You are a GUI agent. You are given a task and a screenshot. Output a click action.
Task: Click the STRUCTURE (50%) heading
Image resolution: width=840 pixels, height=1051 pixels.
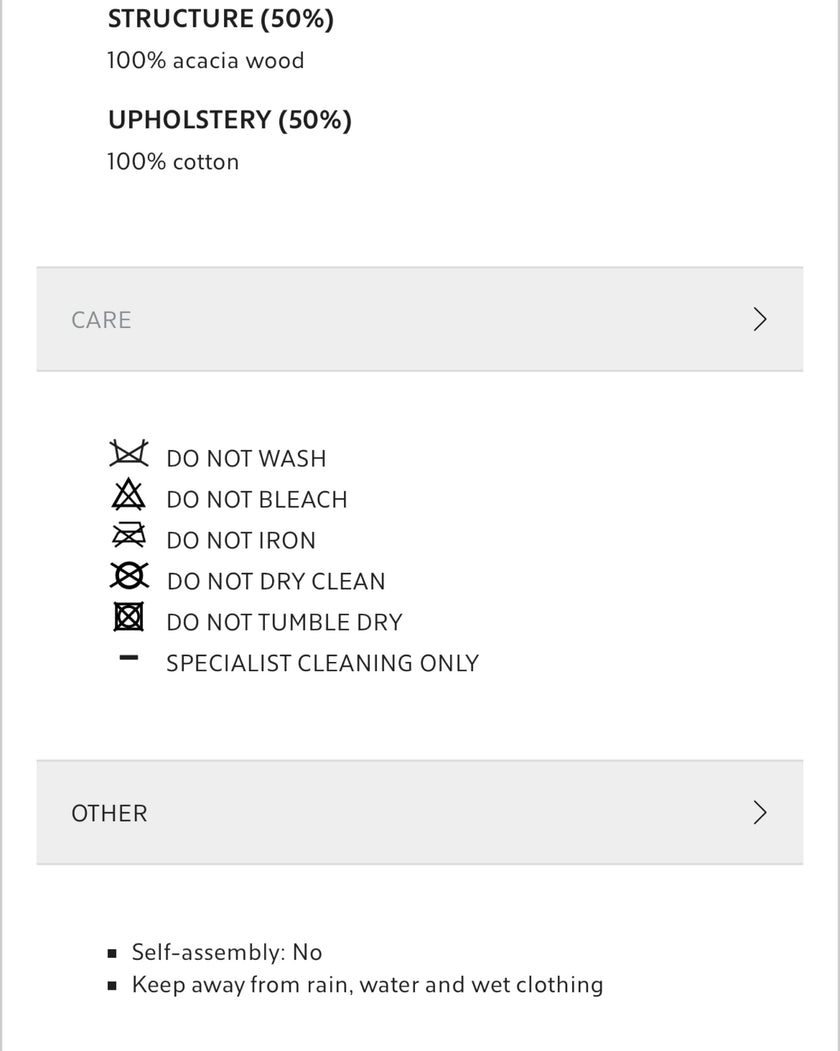pos(221,19)
